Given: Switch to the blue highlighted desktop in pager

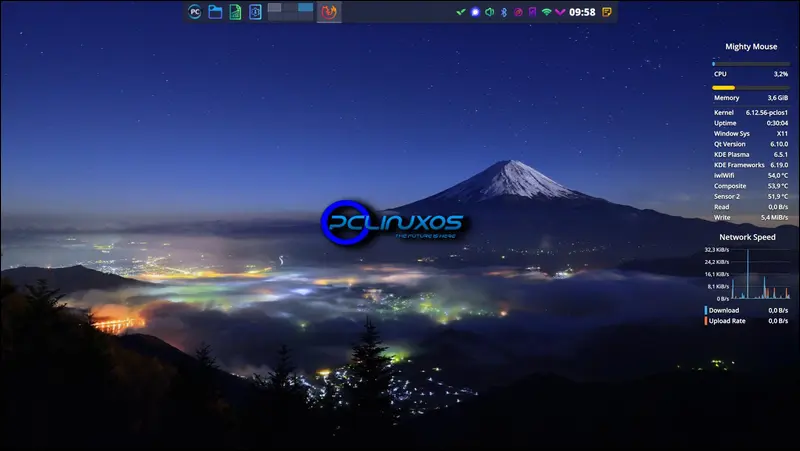Looking at the screenshot, I should coord(306,7).
